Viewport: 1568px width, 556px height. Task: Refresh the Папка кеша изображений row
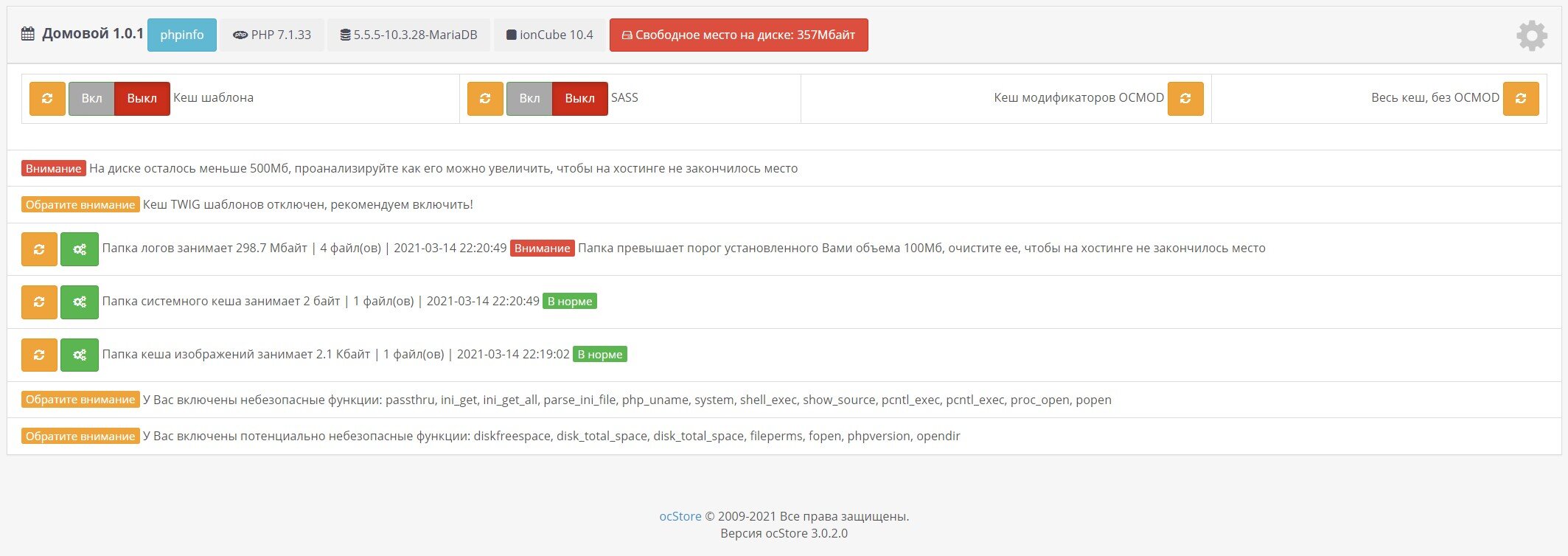click(x=39, y=355)
